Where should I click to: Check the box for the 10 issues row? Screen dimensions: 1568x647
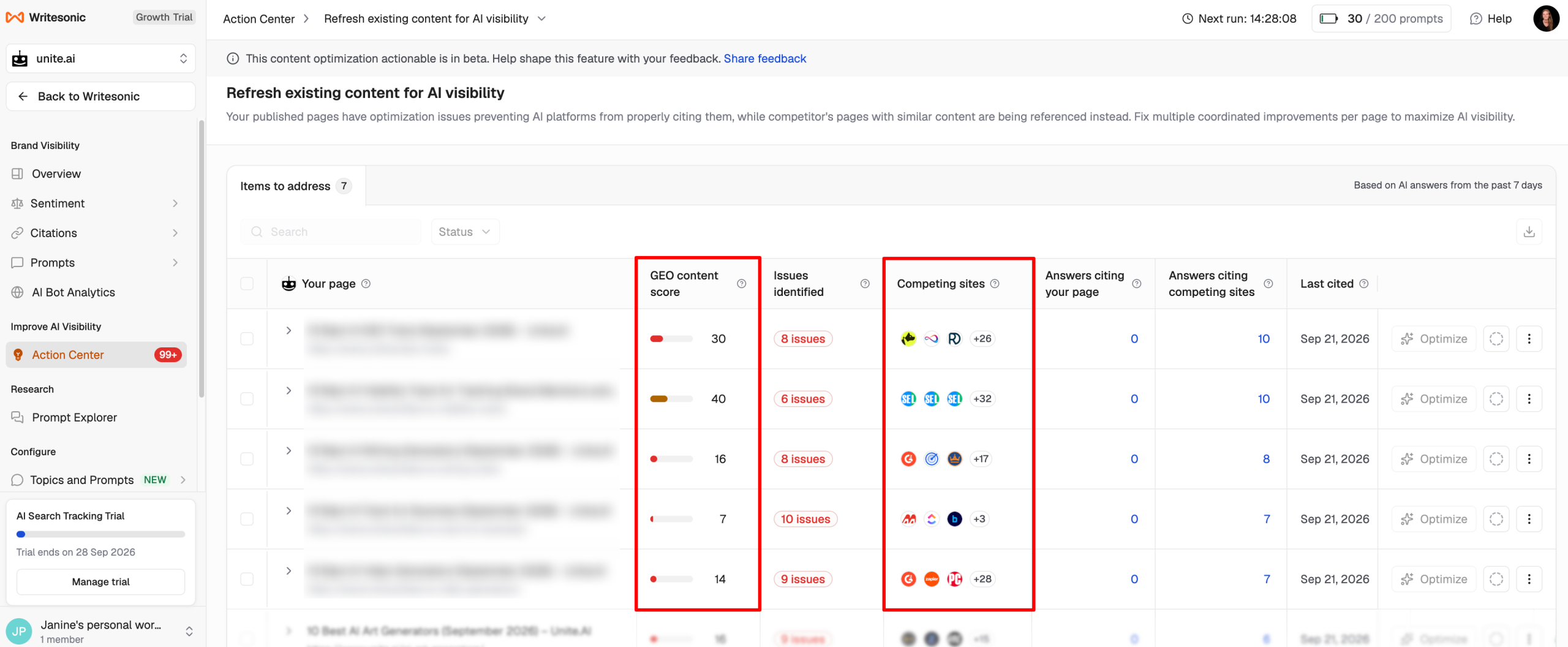(247, 519)
